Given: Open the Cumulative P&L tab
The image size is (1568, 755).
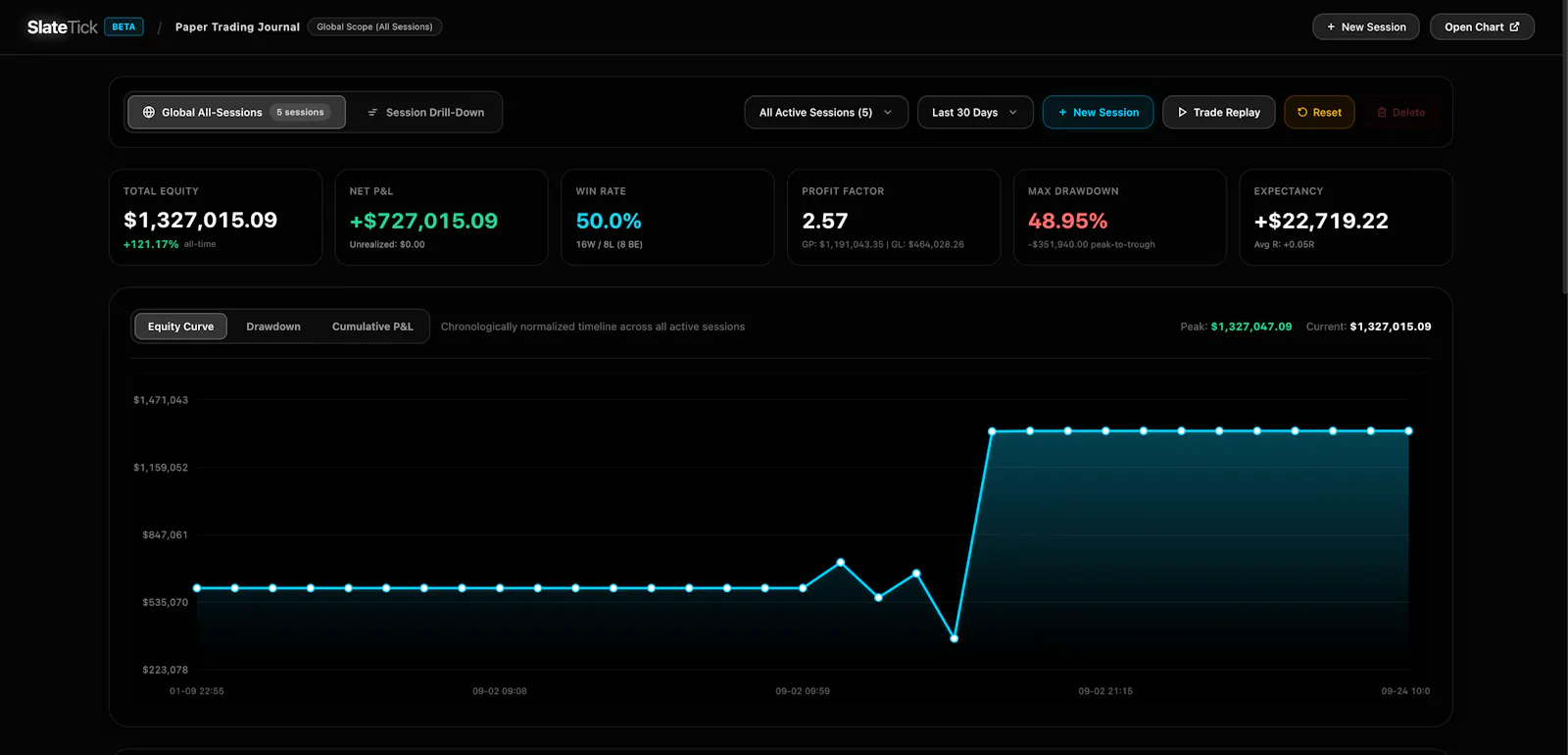Looking at the screenshot, I should coord(372,327).
